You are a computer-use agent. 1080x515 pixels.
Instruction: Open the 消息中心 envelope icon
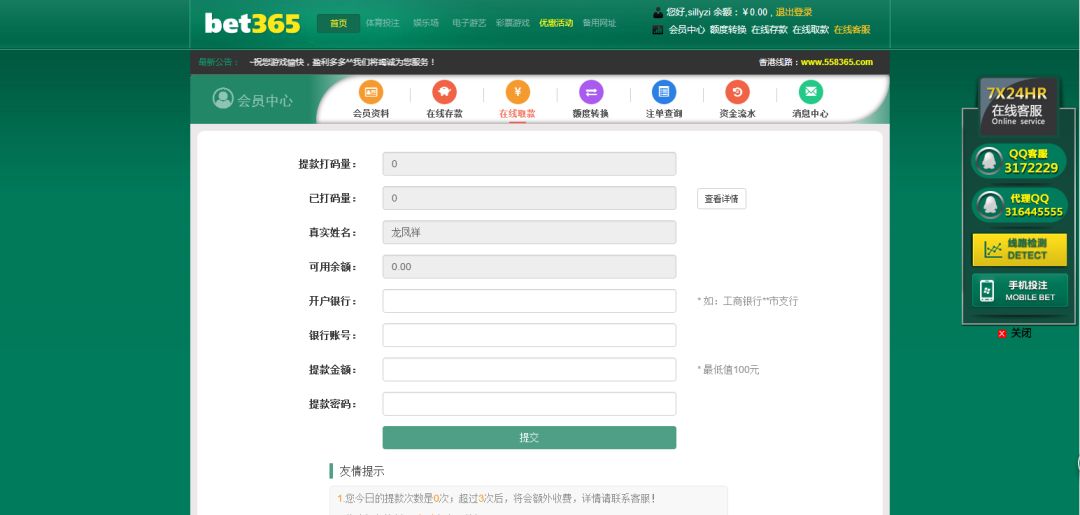click(x=811, y=92)
